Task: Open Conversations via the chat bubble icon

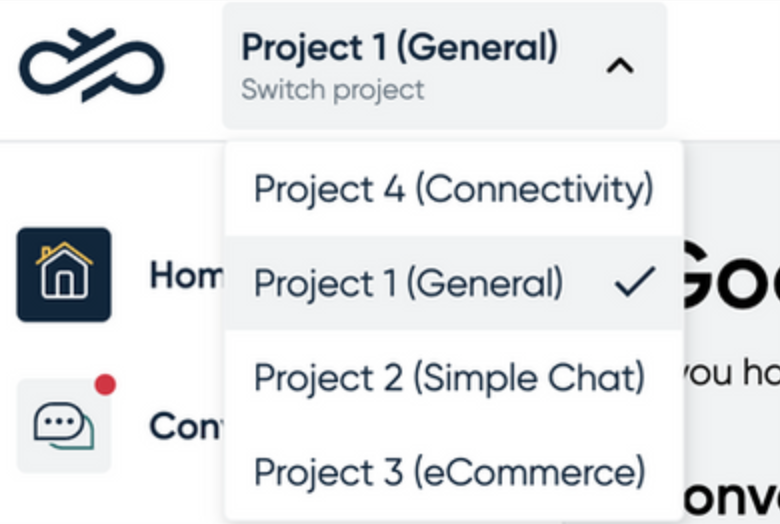Action: (64, 425)
